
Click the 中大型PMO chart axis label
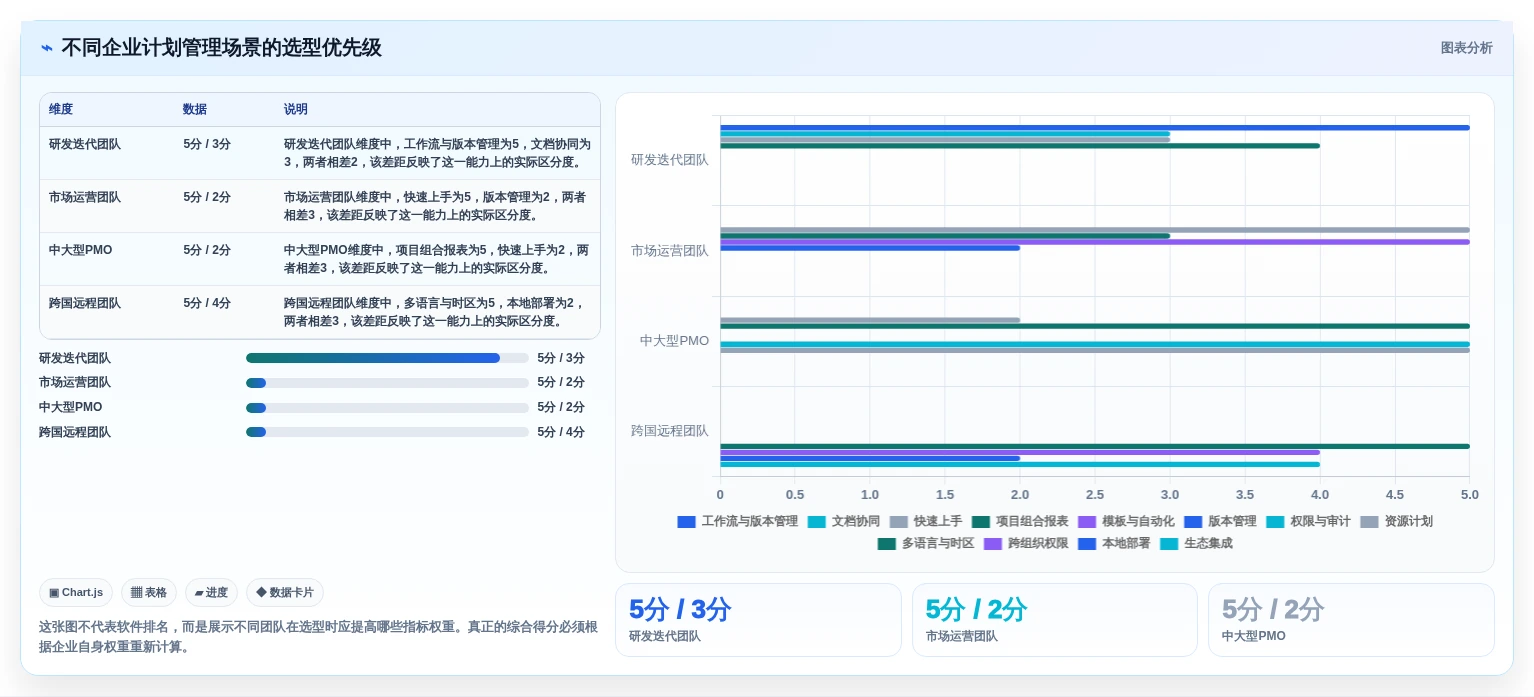[x=675, y=341]
